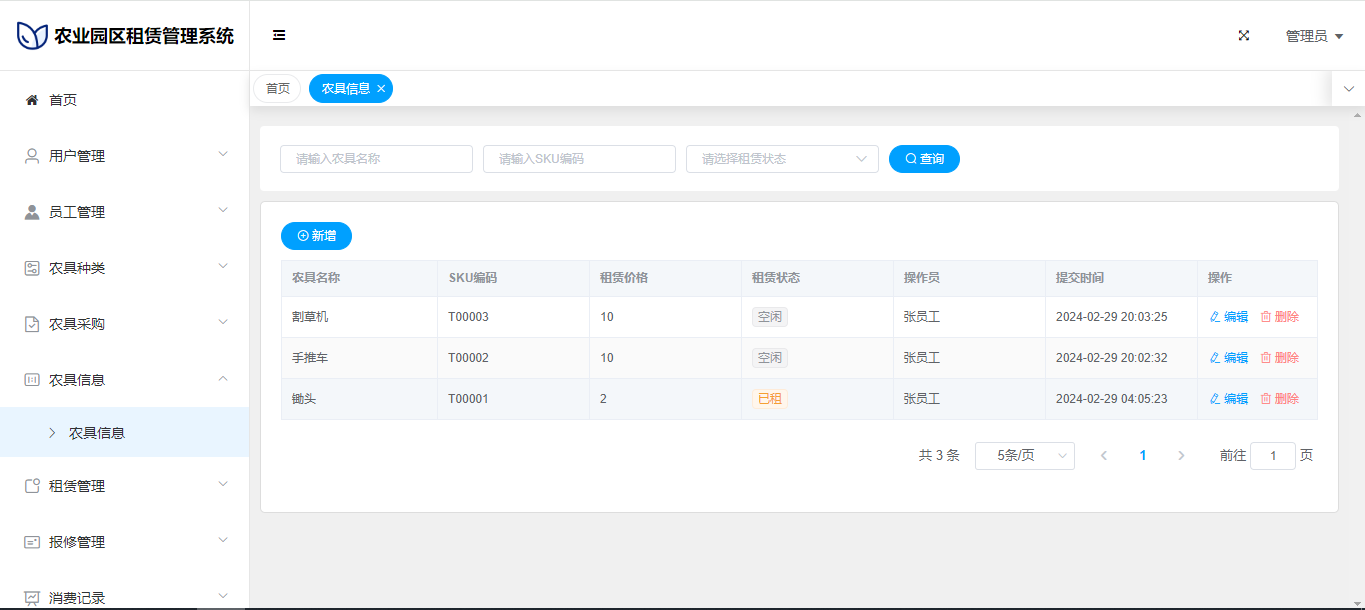1365x610 pixels.
Task: Delete the 锄头 row
Action: 1279,399
